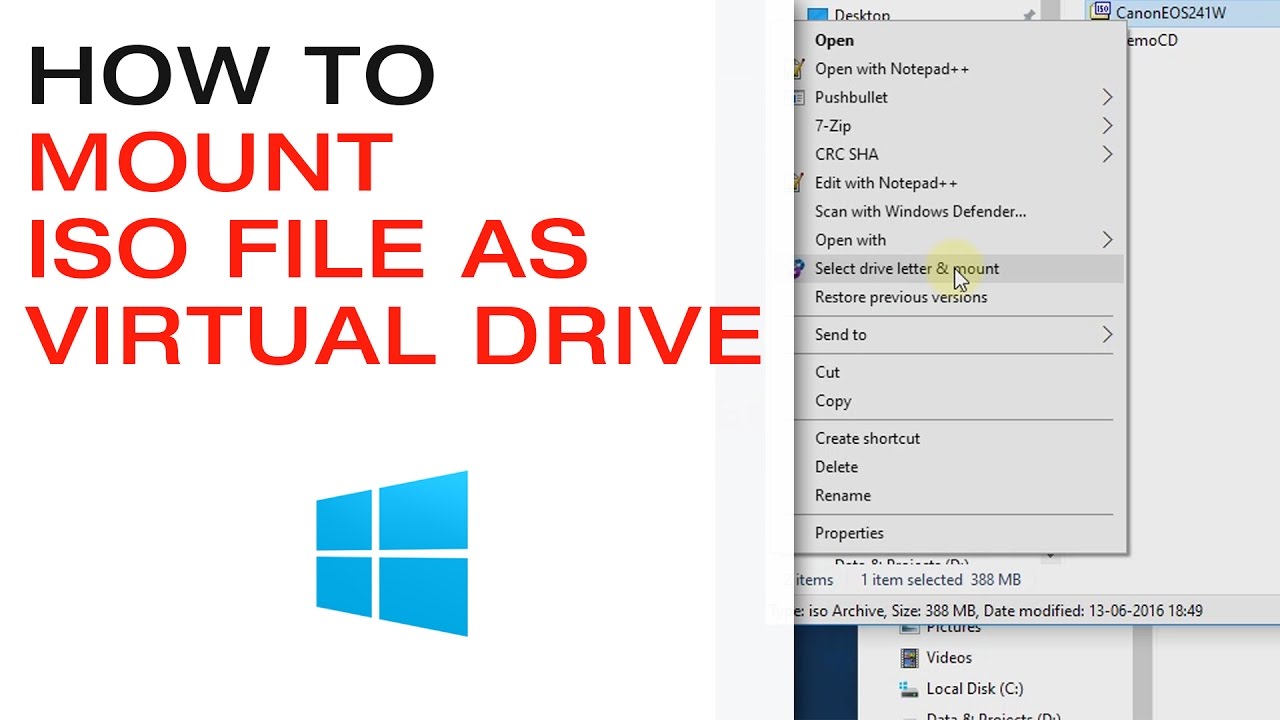Expand the Open with submenu arrow

(x=1107, y=240)
